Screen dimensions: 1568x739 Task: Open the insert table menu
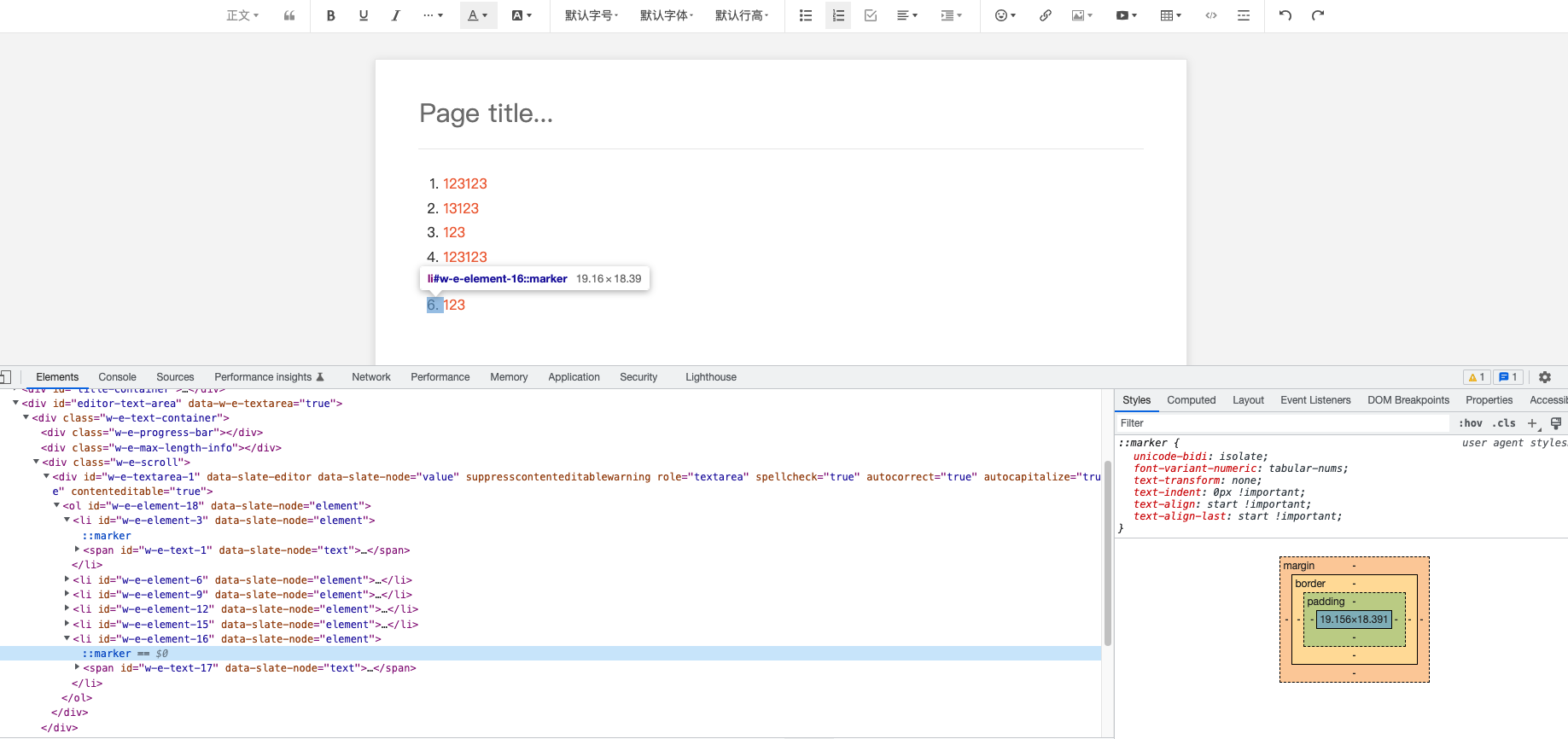click(1171, 15)
